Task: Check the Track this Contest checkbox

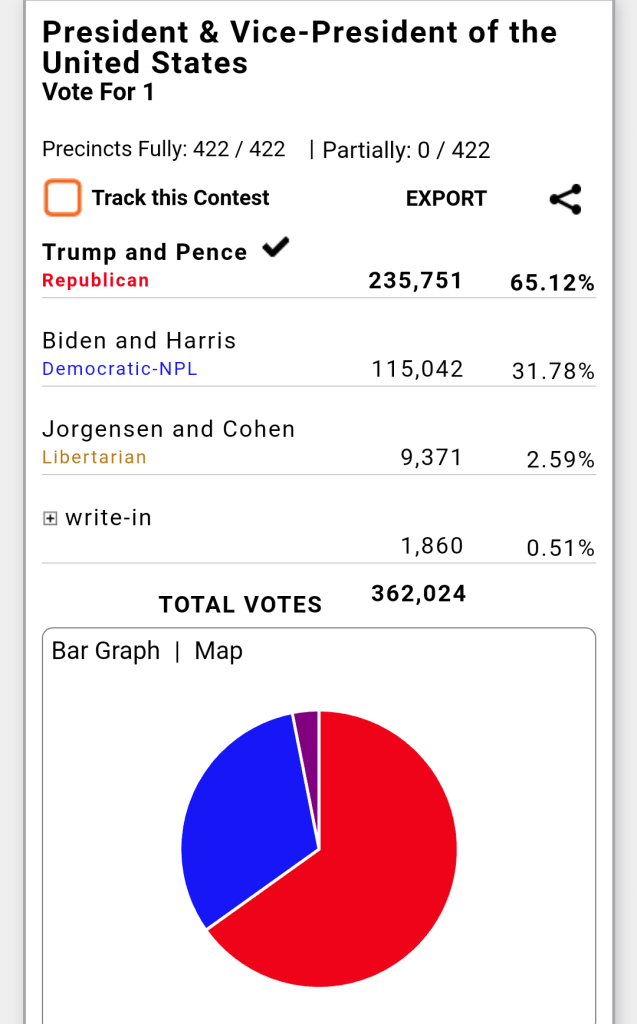Action: pyautogui.click(x=62, y=198)
